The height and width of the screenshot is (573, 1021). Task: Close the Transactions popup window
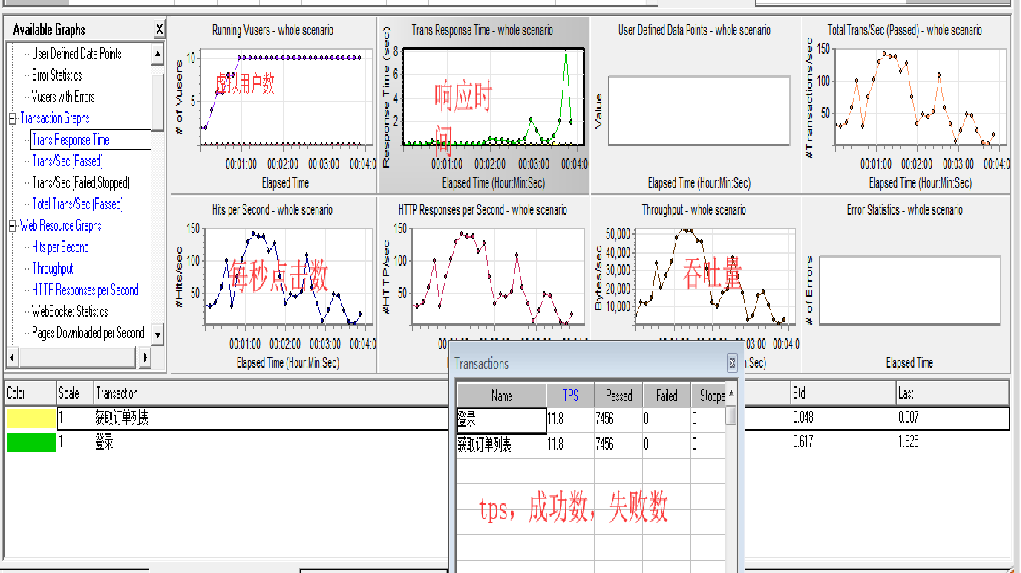pos(732,364)
